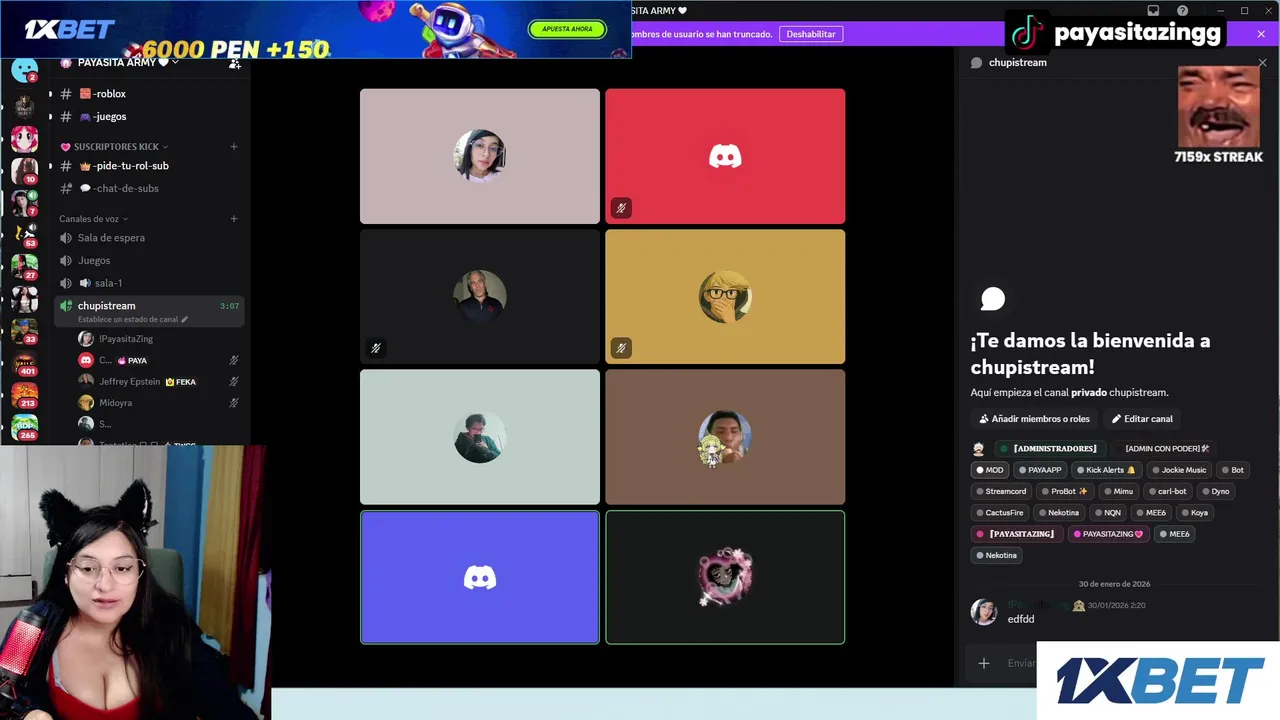Viewport: 1280px width, 720px height.
Task: Click the CactusFire role chip
Action: pyautogui.click(x=1000, y=513)
